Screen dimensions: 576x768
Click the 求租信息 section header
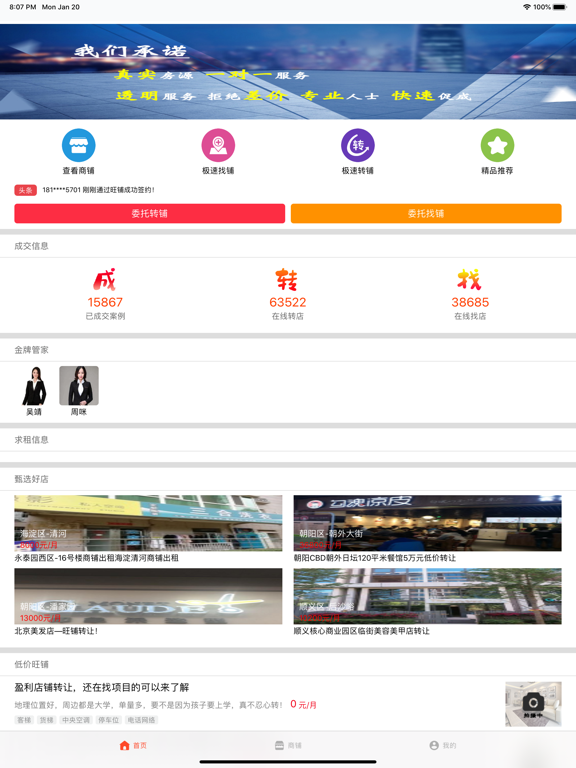(31, 440)
